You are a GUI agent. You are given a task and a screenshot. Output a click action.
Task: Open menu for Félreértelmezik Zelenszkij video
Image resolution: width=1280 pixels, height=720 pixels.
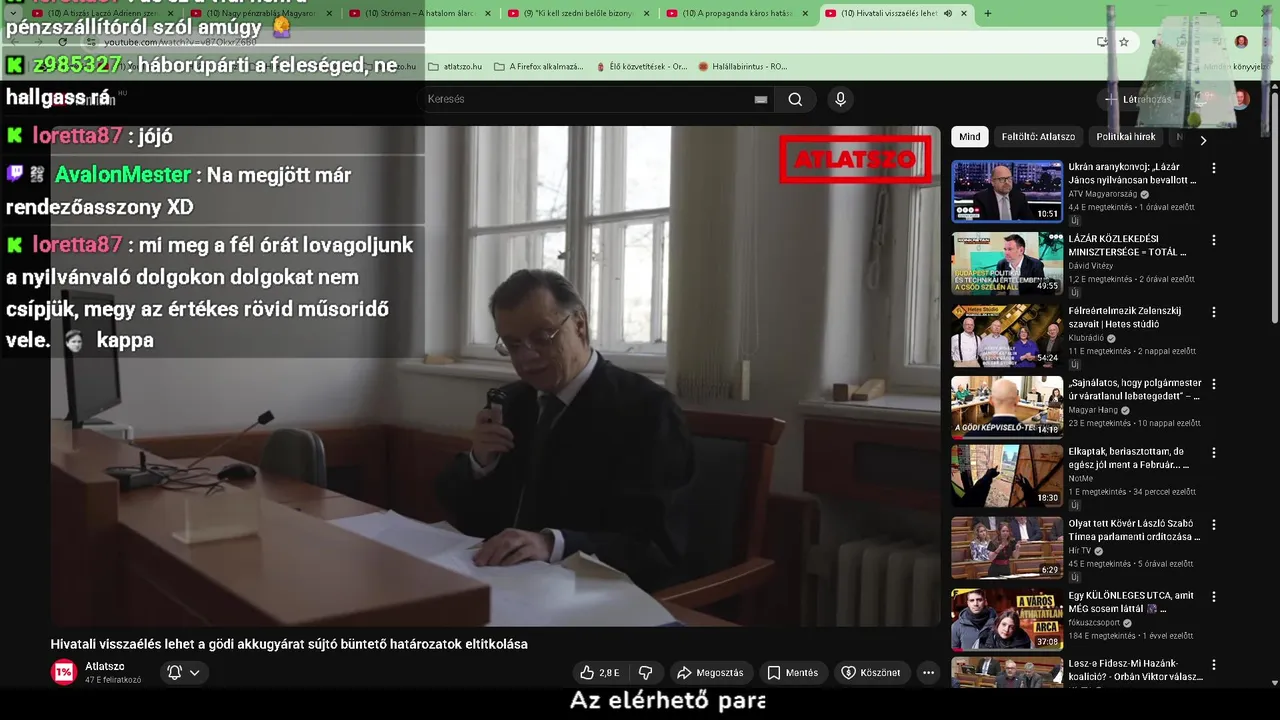point(1214,312)
